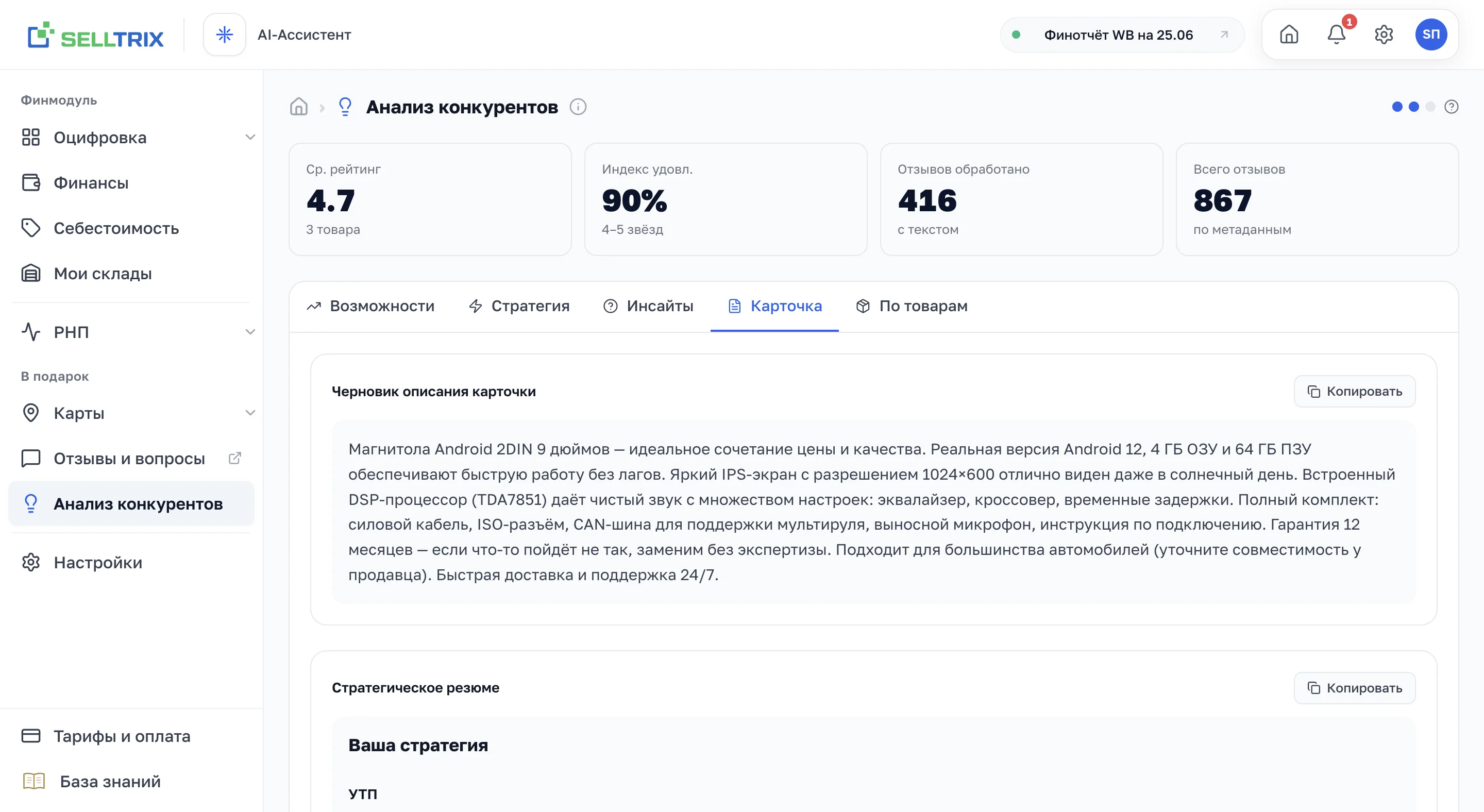This screenshot has width=1484, height=812.
Task: Click the Оцифровка grid icon
Action: 30,137
